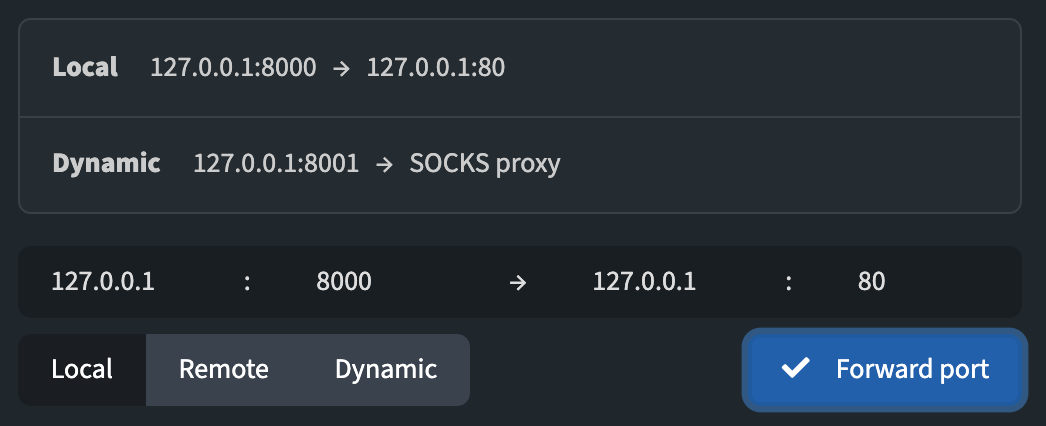Click the SOCKS proxy text
1046x426 pixels.
click(485, 164)
